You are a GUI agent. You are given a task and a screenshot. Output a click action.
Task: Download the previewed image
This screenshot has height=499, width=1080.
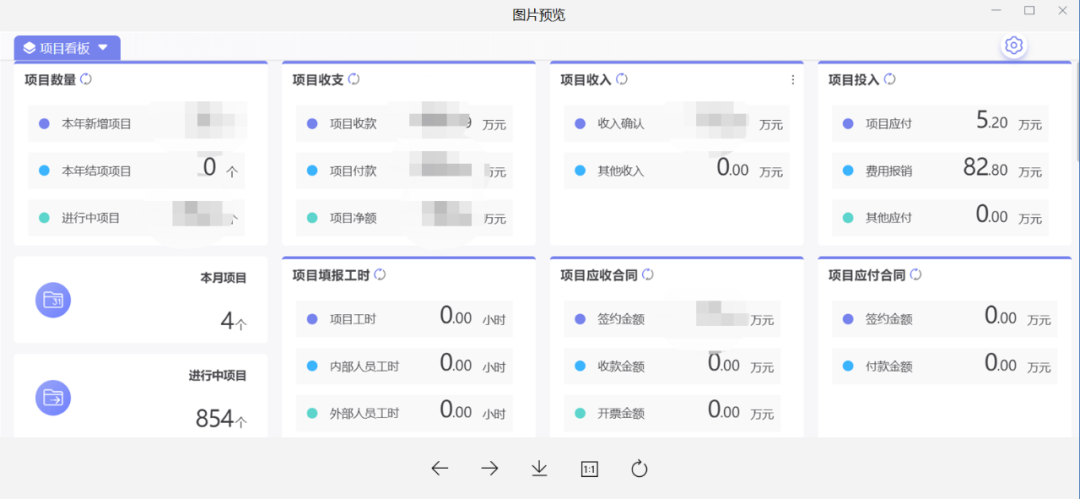click(540, 468)
